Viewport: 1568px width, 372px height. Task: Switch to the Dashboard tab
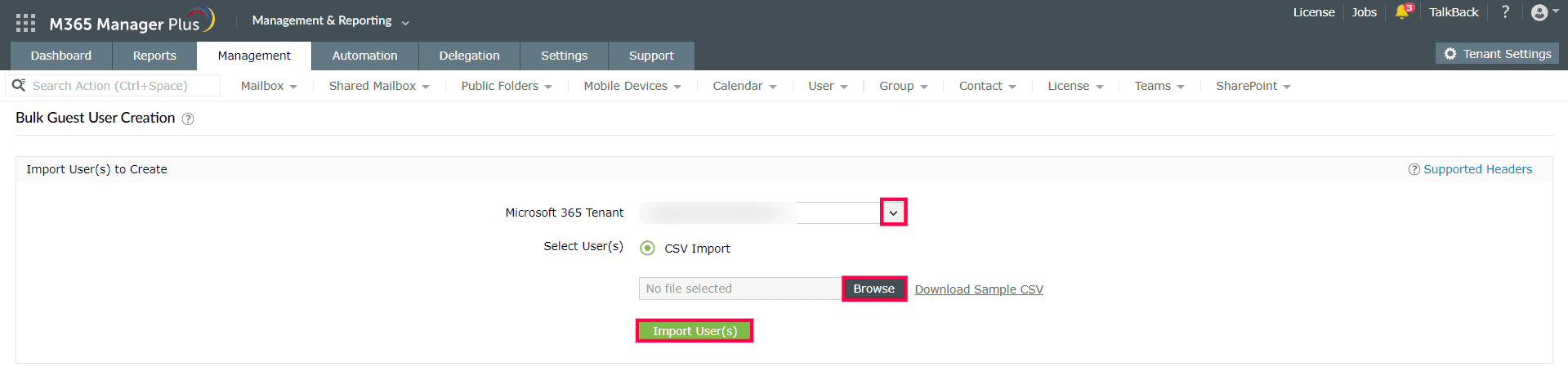pyautogui.click(x=61, y=56)
